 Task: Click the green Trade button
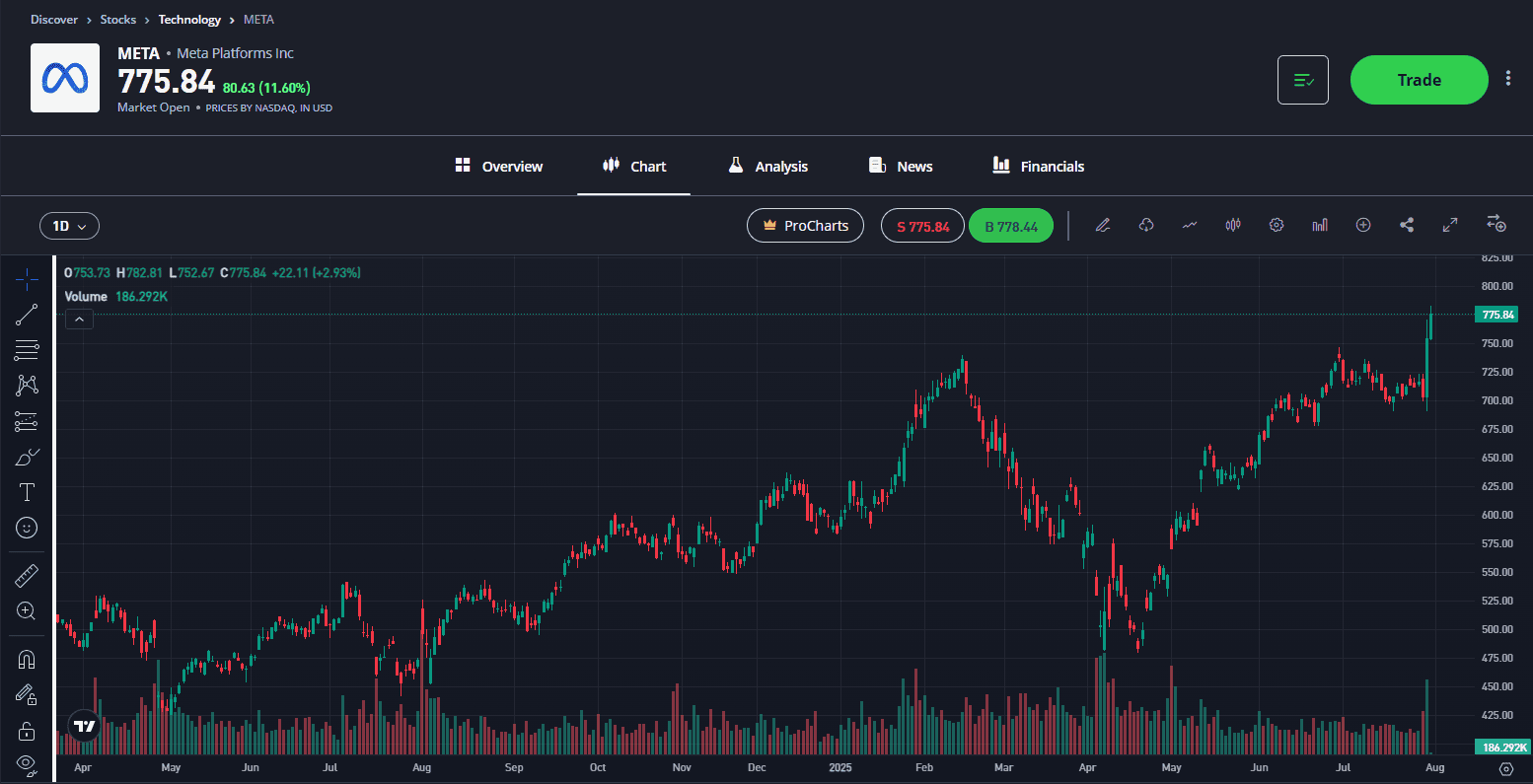pos(1419,80)
